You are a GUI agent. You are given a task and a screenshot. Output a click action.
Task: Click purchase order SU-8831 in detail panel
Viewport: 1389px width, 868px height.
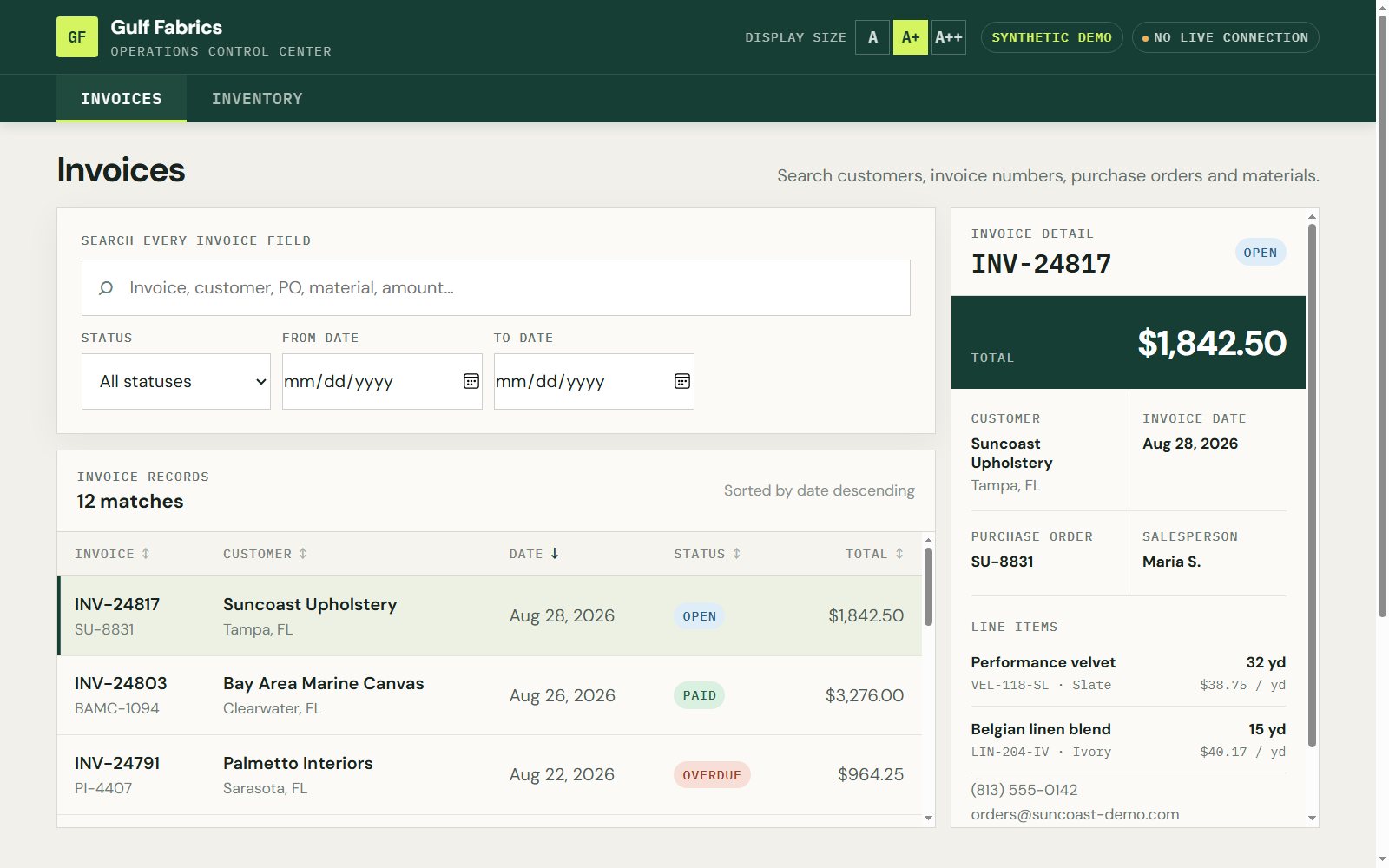1002,562
